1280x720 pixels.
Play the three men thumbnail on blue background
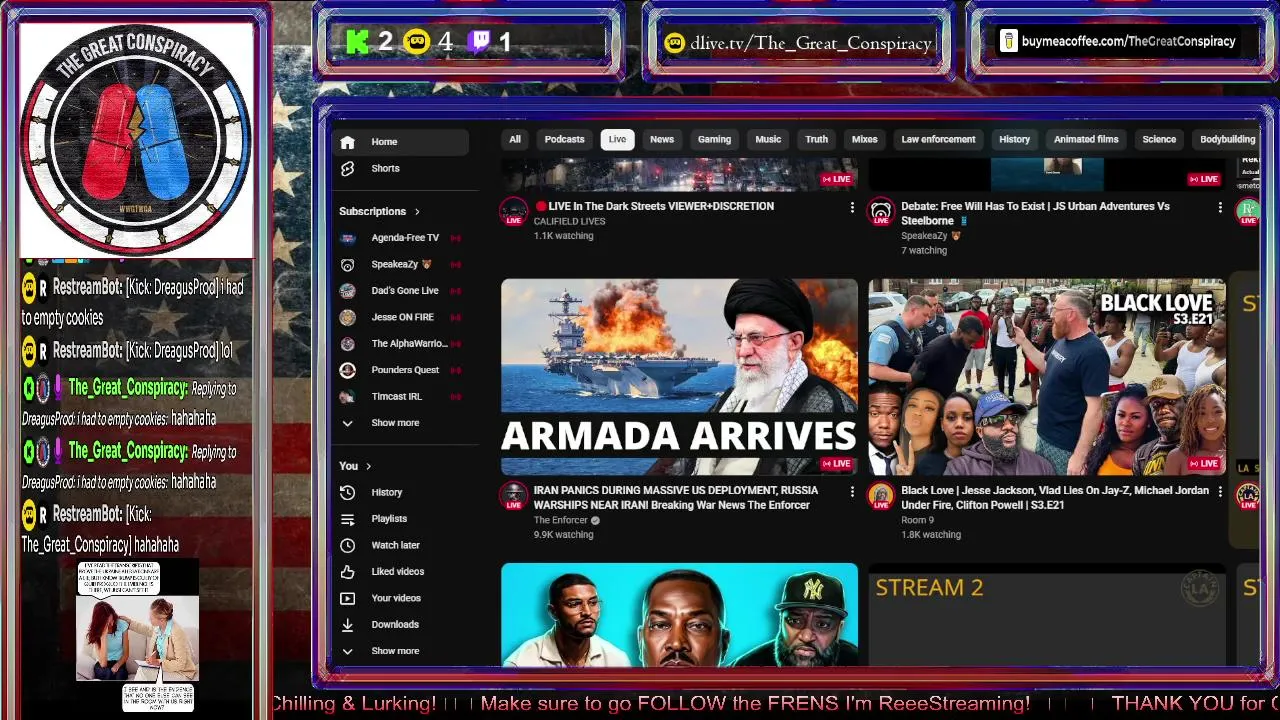coord(679,614)
